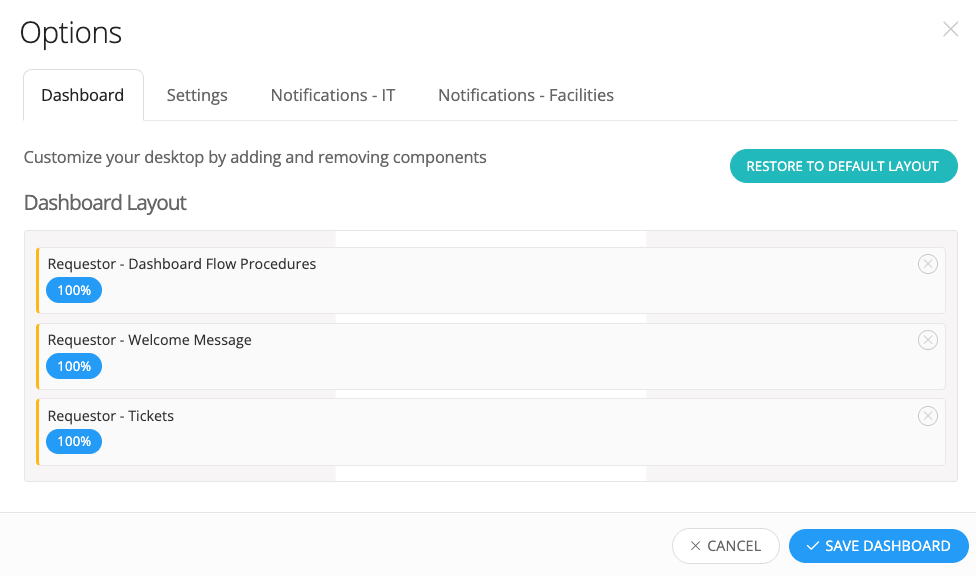
Task: Save the dashboard layout
Action: (878, 546)
